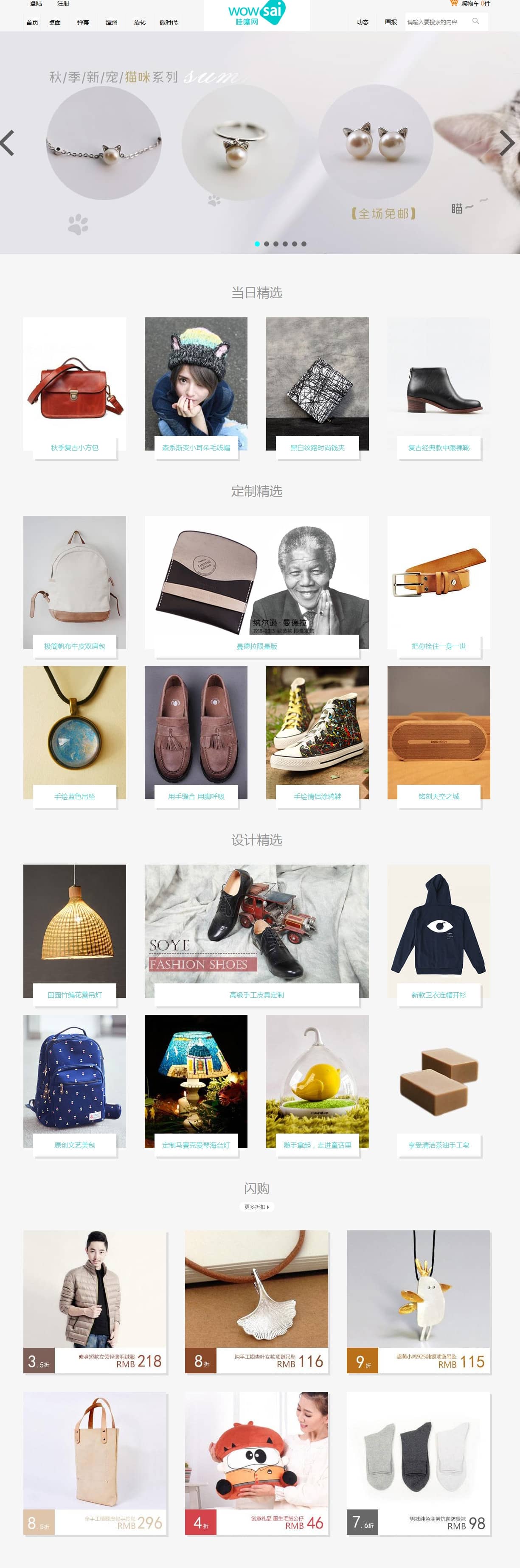Focus the search input field
The height and width of the screenshot is (1568, 520).
tap(438, 22)
